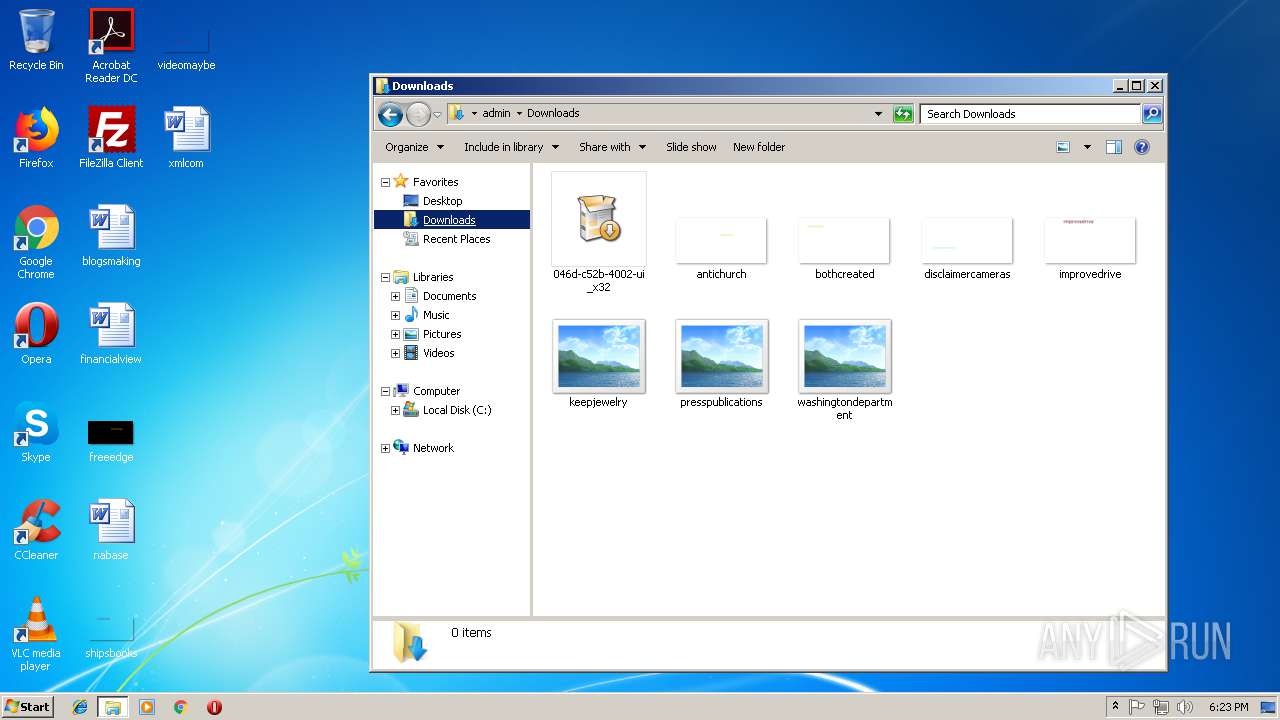
Task: Collapse the Computer tree section
Action: 385,392
